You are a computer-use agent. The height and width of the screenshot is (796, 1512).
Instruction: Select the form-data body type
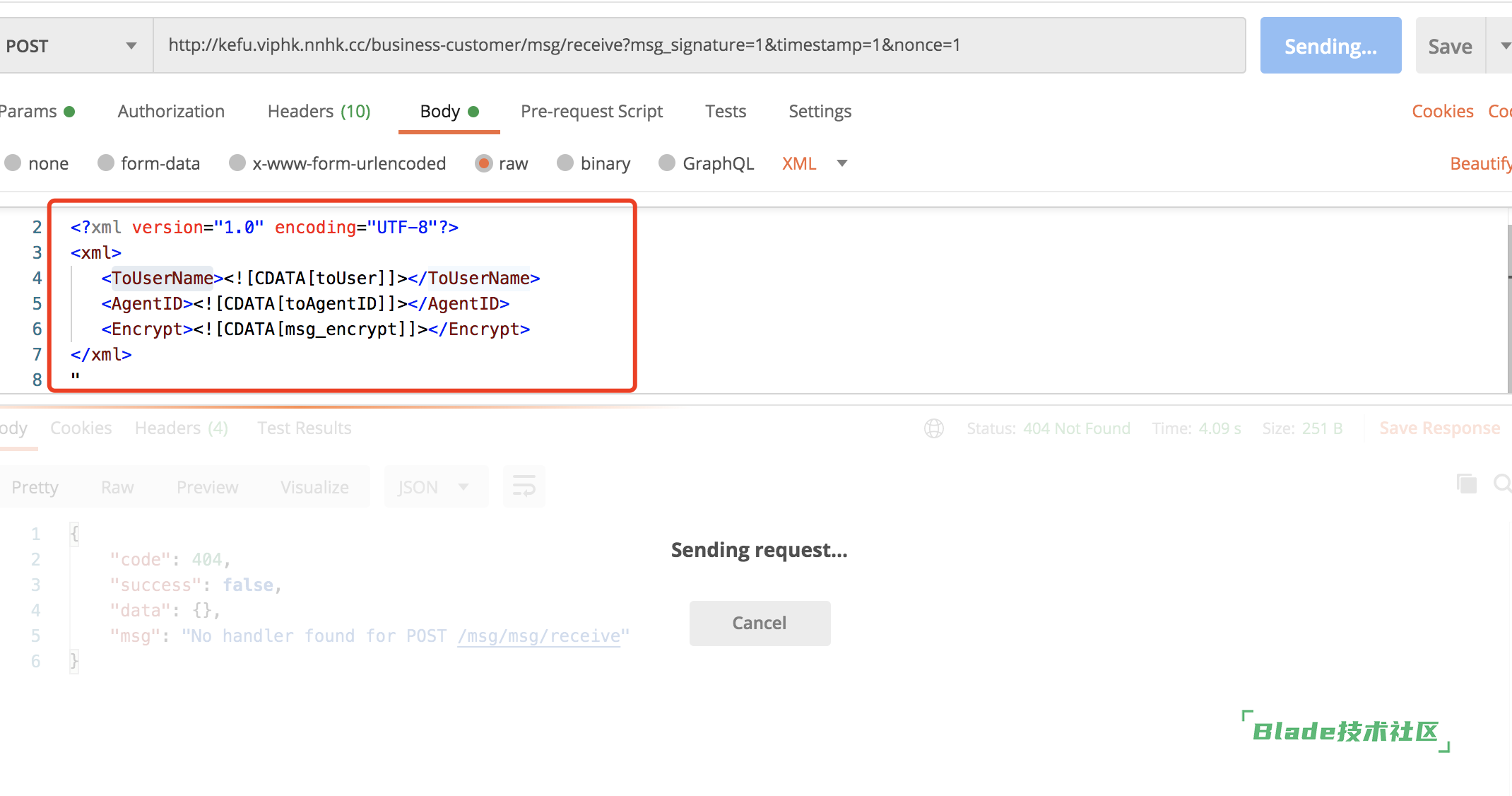coord(149,163)
